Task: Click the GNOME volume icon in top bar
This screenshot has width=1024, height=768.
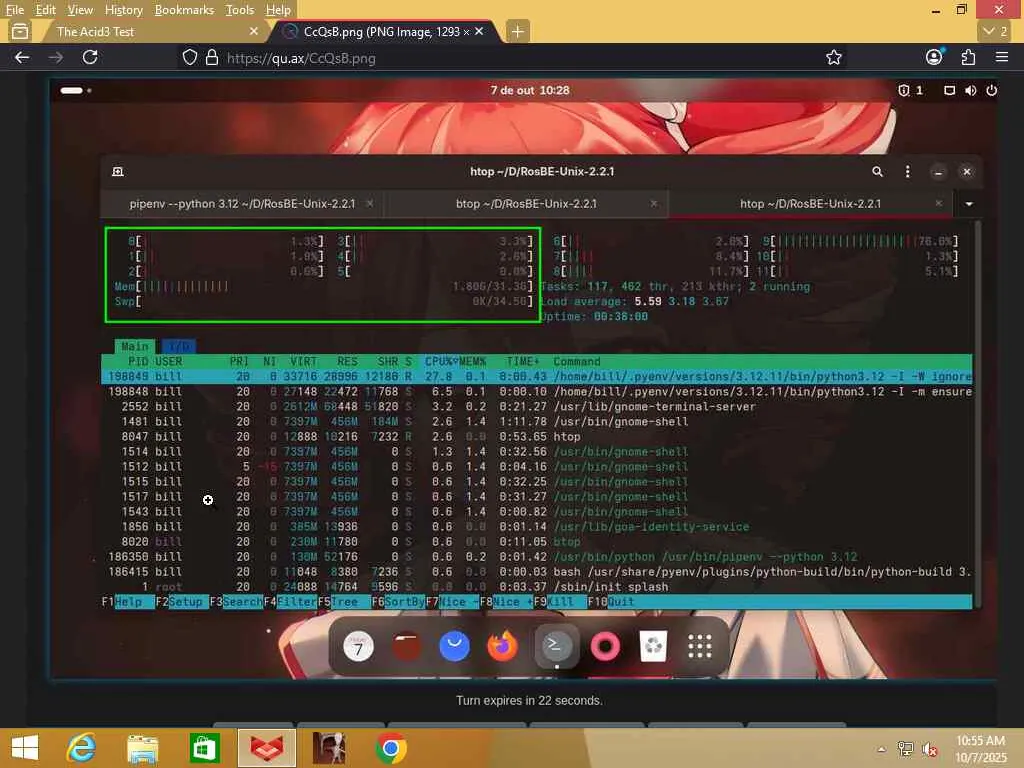Action: [970, 90]
